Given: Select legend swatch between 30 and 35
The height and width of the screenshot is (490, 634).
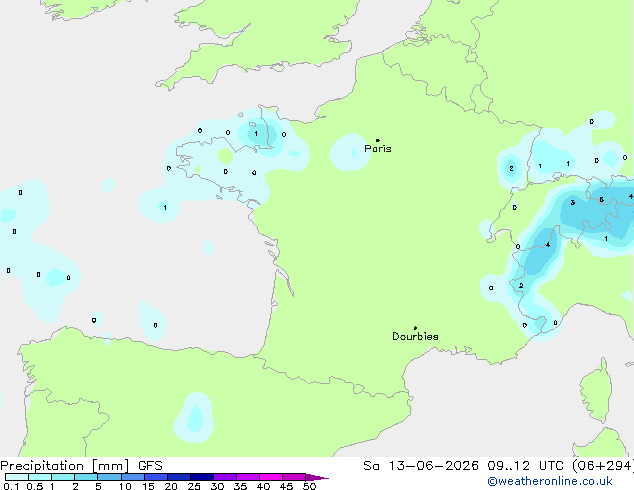Looking at the screenshot, I should coord(225,477).
